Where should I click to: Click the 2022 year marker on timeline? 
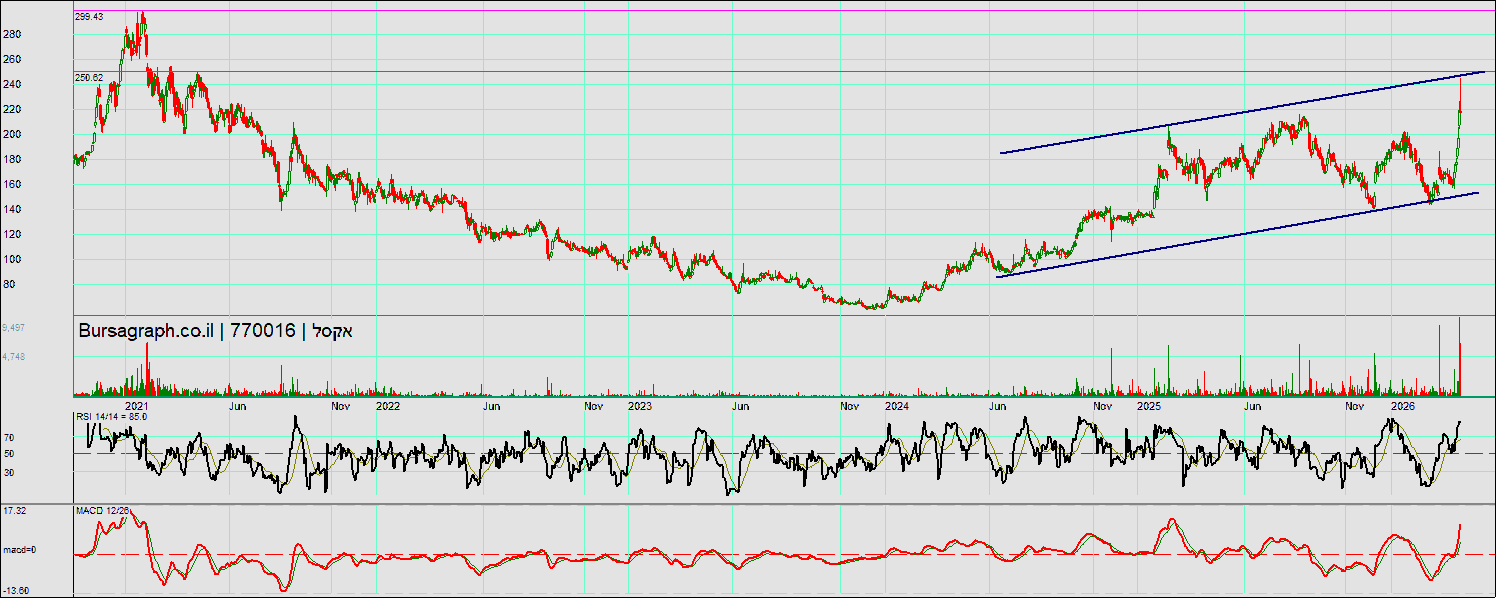point(388,407)
